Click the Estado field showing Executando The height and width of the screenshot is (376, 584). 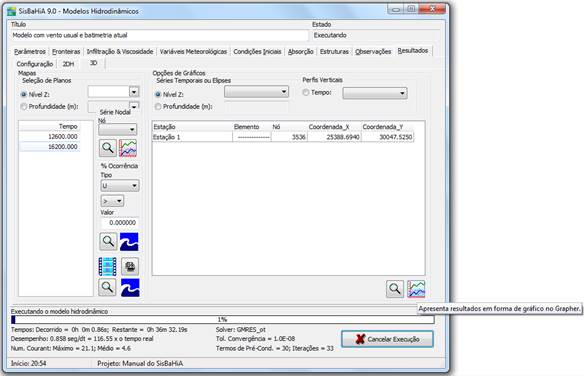(376, 35)
